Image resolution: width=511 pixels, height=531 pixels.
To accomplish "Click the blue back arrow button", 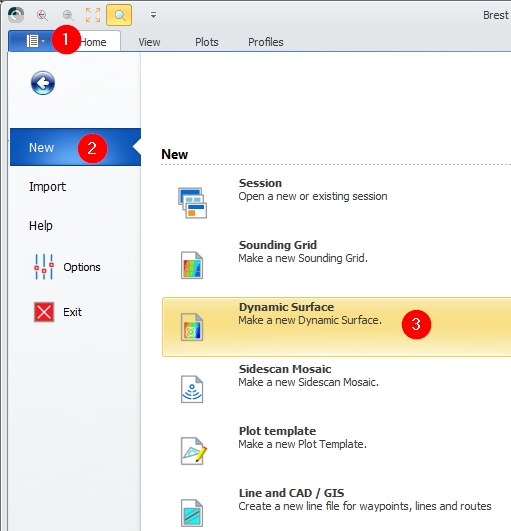I will coord(43,83).
